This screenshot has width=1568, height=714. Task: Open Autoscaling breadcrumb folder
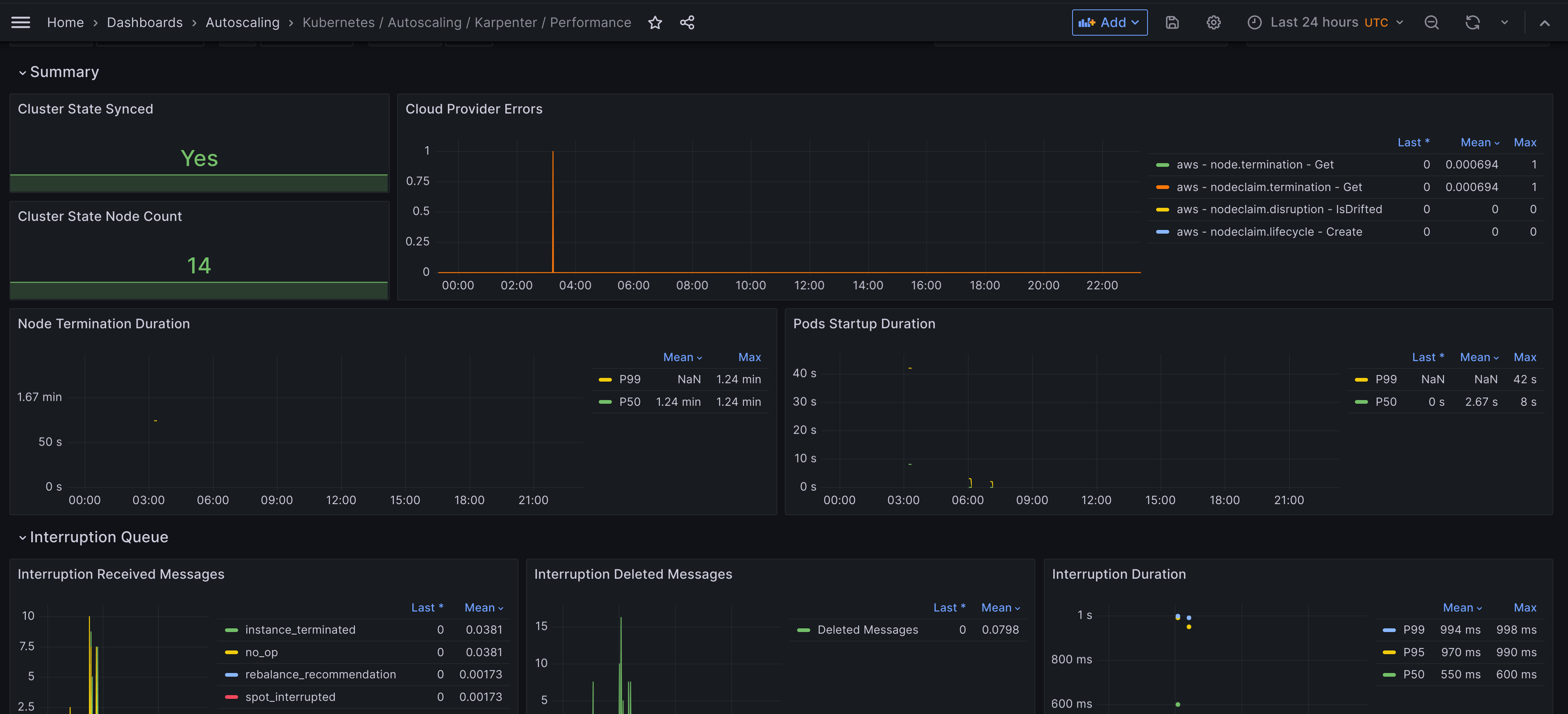pyautogui.click(x=242, y=23)
